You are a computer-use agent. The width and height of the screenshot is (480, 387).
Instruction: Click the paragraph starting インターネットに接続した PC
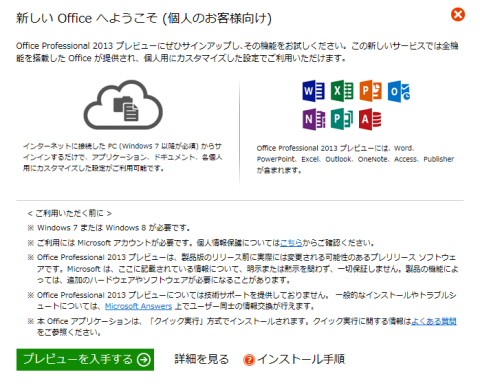pos(123,157)
